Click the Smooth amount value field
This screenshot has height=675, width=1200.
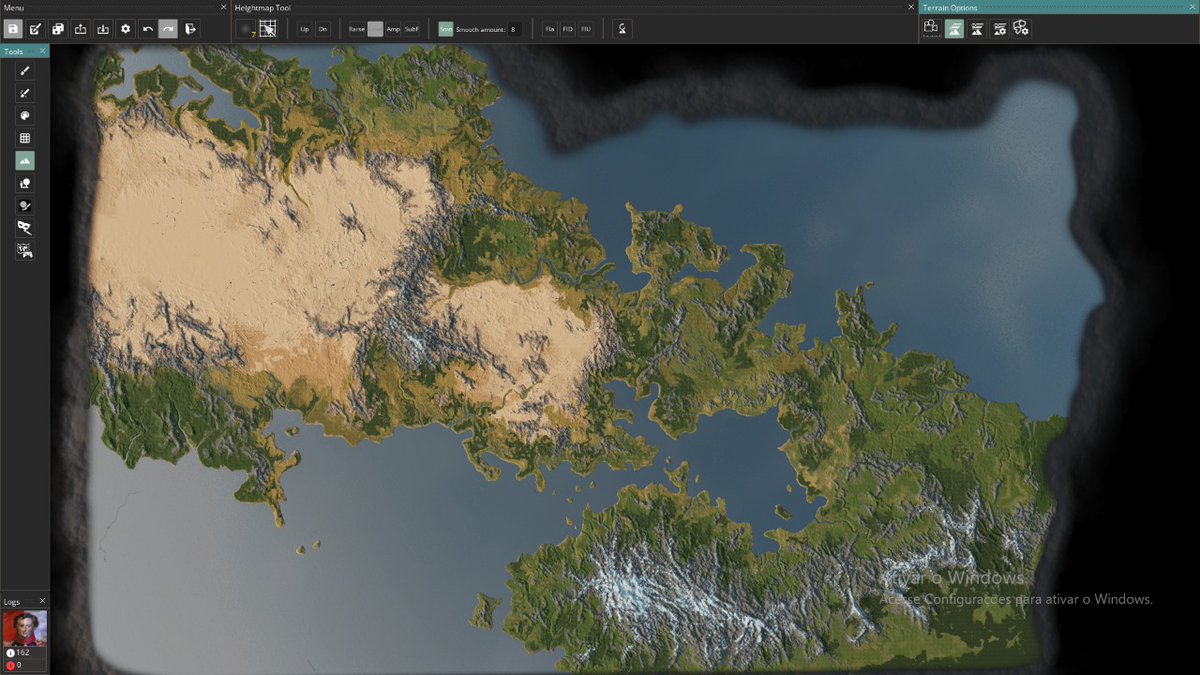coord(514,29)
